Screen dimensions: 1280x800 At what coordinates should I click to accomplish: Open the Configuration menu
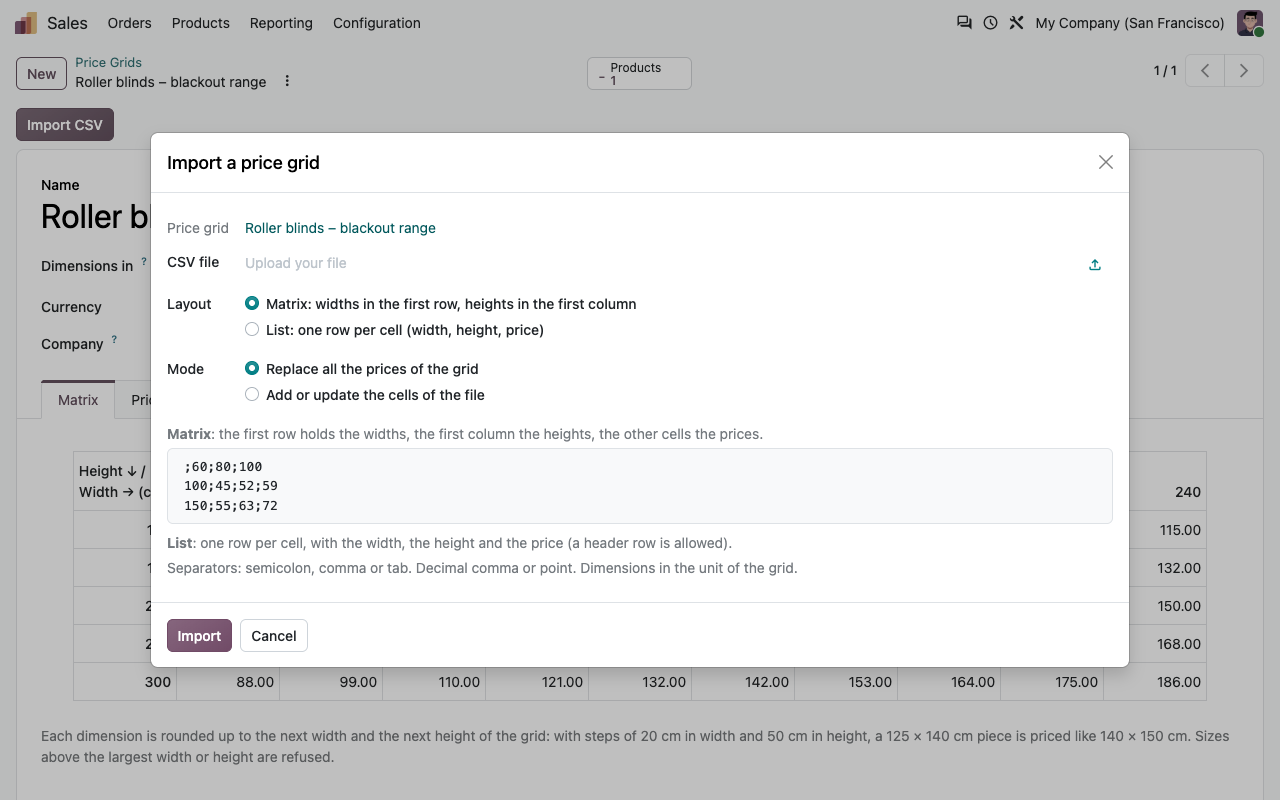tap(377, 23)
